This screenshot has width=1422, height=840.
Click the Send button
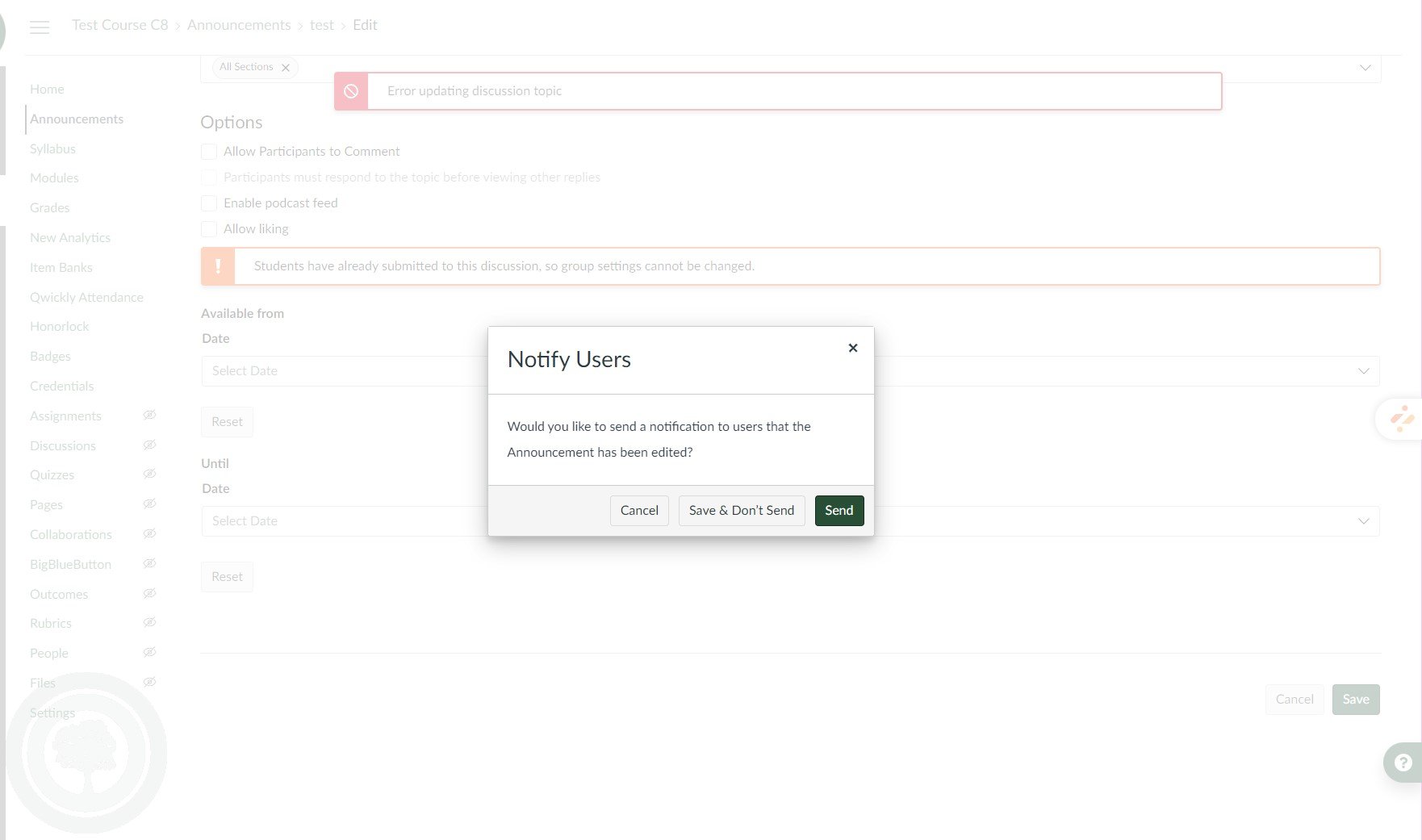(x=839, y=511)
